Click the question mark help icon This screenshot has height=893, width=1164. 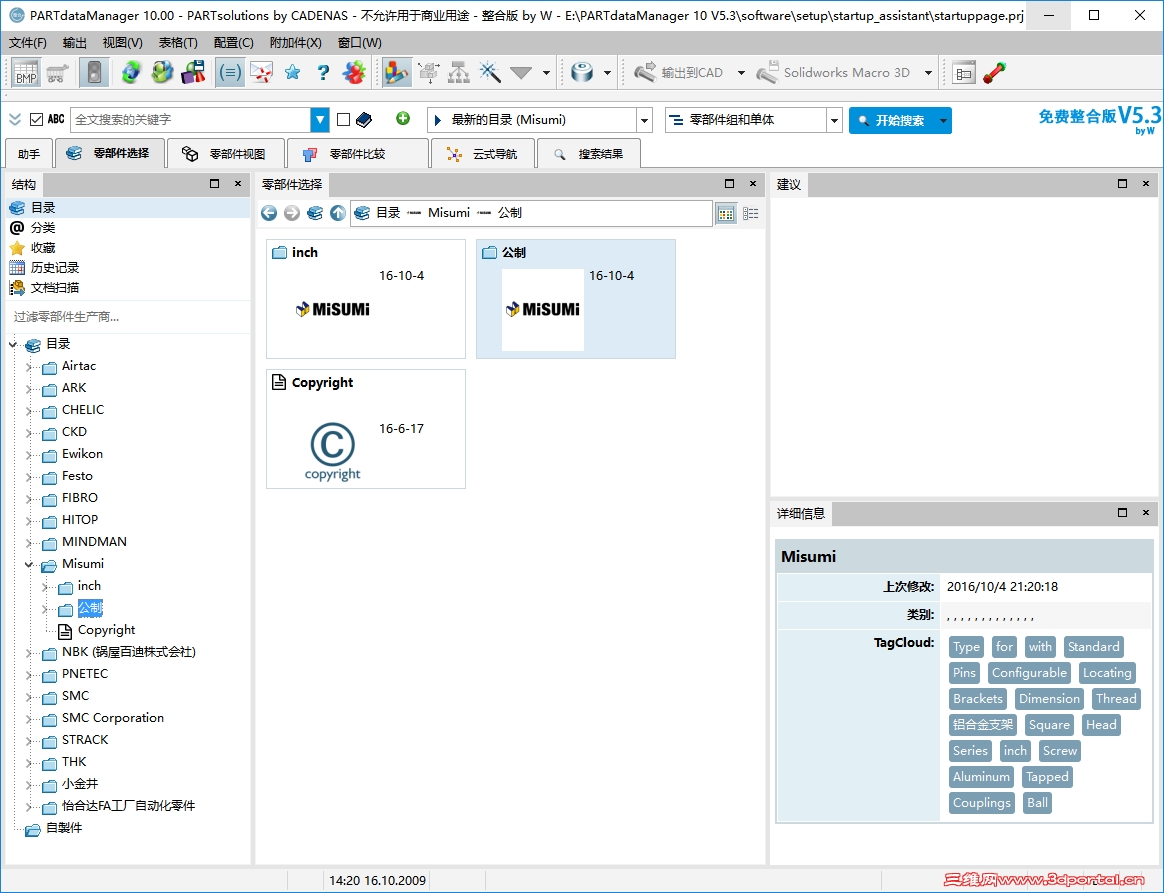pos(323,73)
